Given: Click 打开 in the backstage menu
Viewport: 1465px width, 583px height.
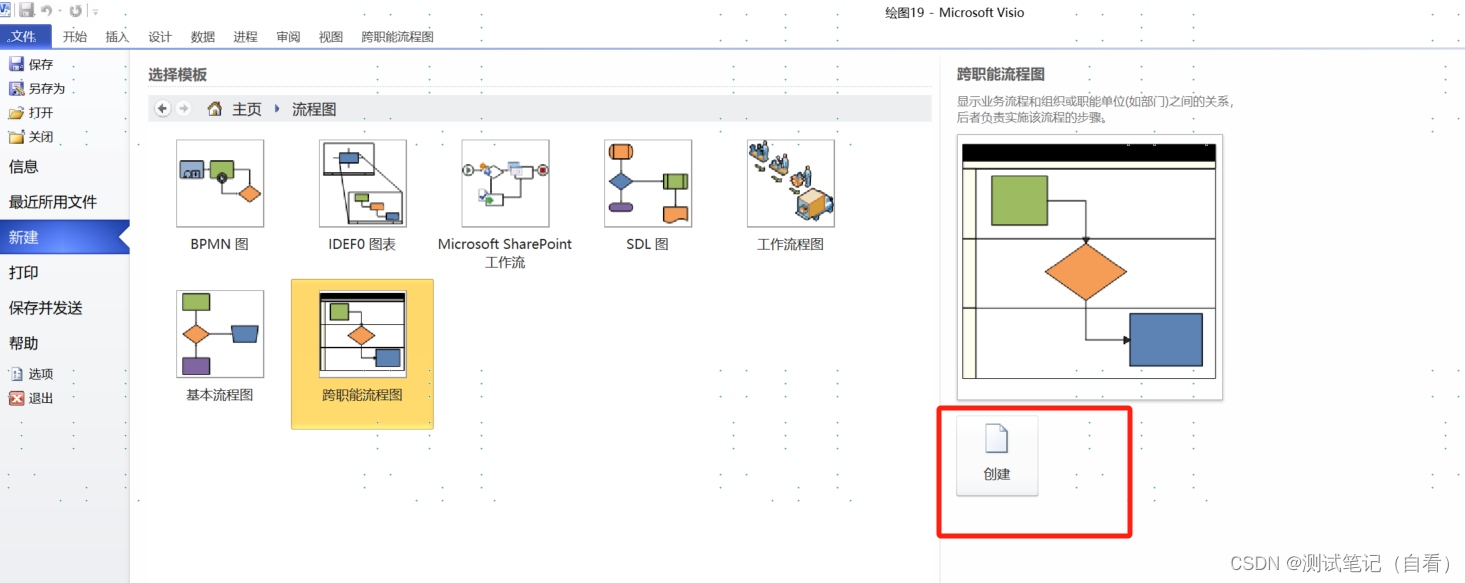Looking at the screenshot, I should coord(32,113).
